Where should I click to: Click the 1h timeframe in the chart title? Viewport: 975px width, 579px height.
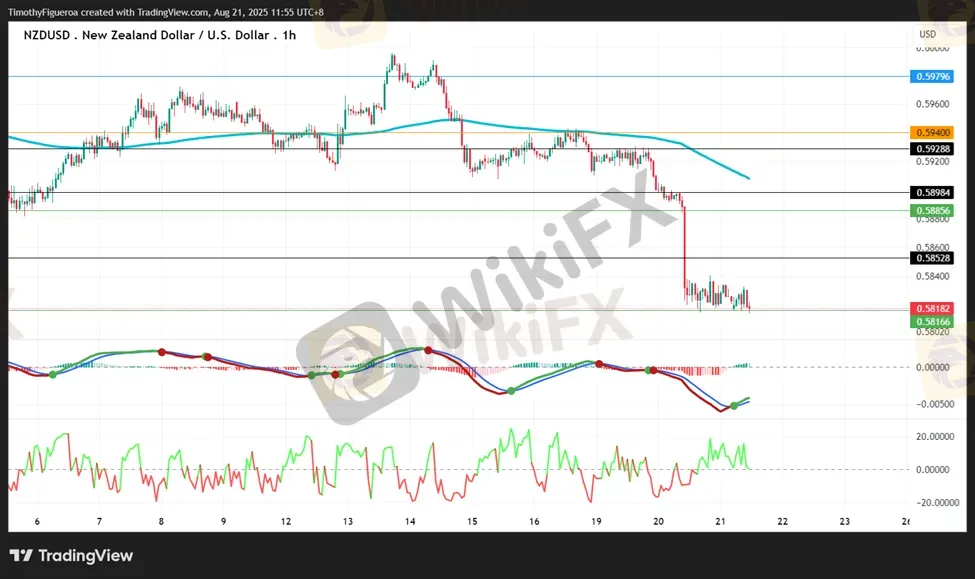(289, 34)
